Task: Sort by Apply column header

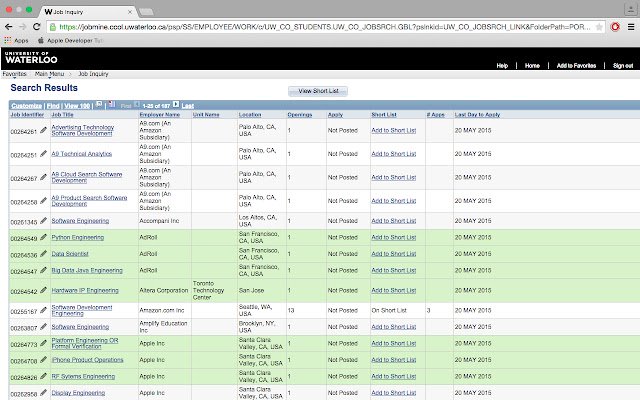Action: click(335, 115)
